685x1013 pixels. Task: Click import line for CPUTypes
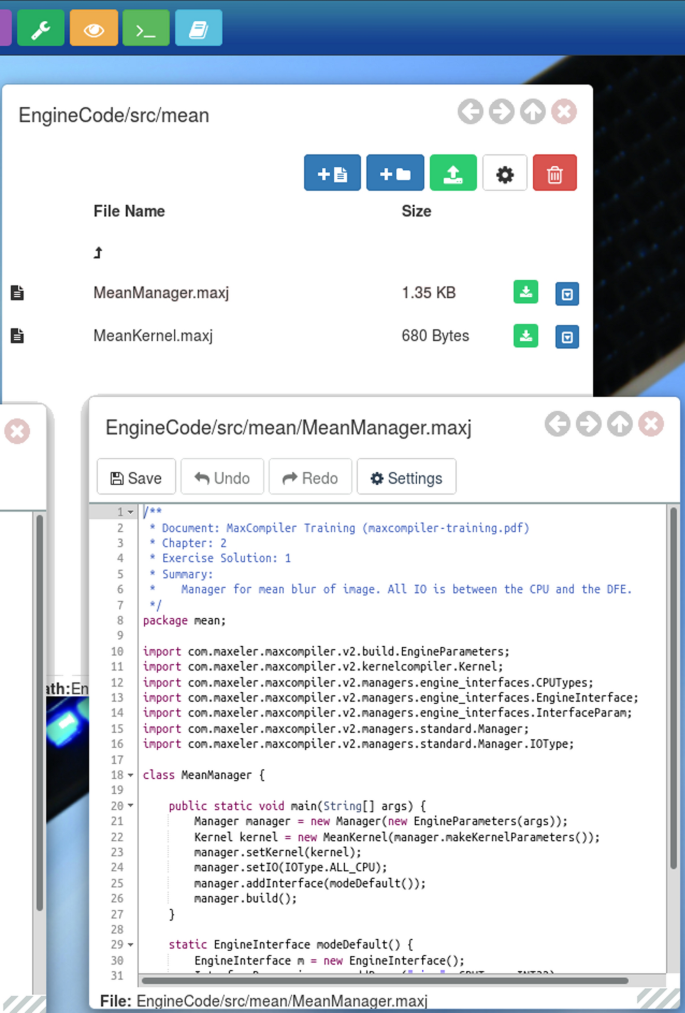368,683
